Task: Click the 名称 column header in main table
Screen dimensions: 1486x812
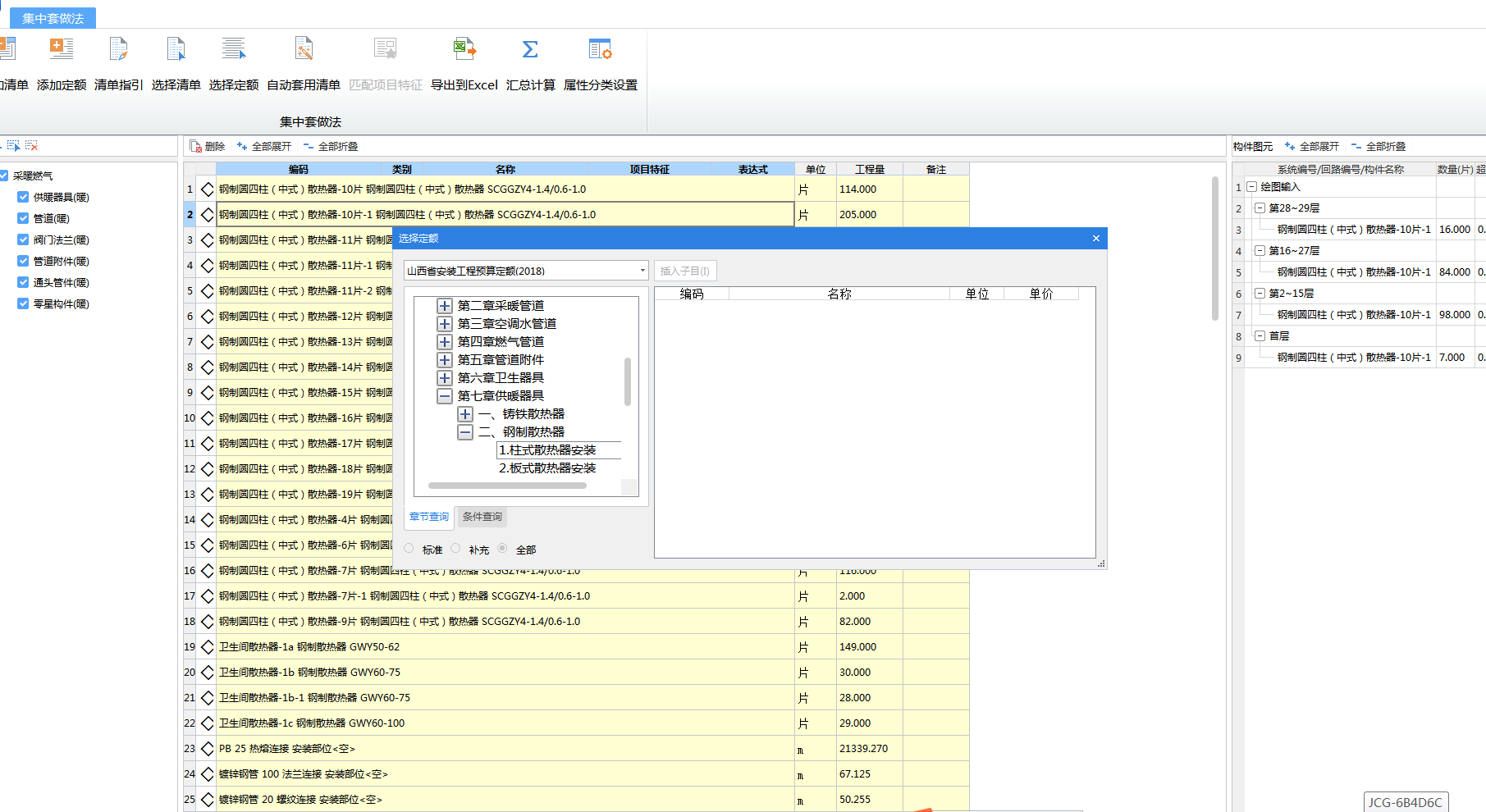Action: (505, 169)
